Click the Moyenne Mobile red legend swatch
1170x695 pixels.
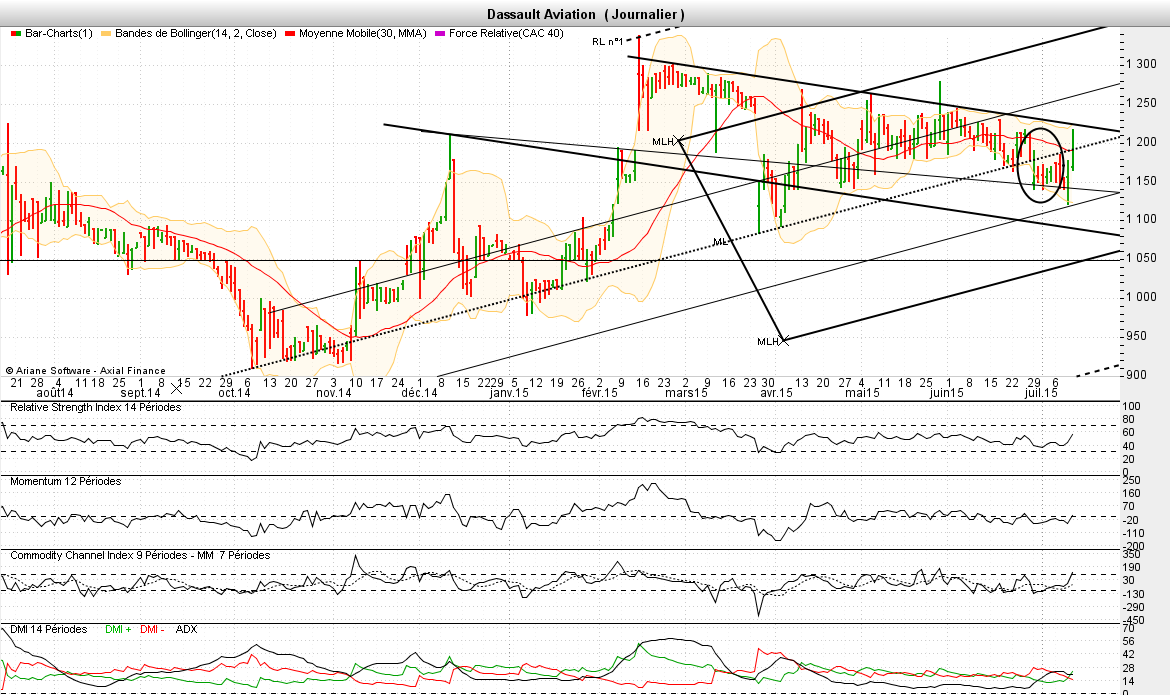[x=290, y=34]
